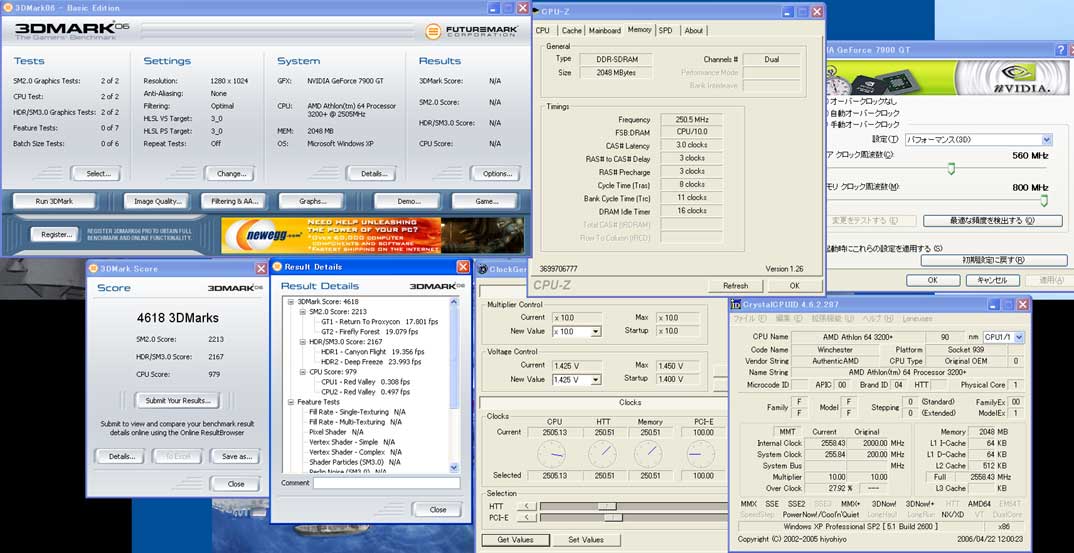Click Get Values in ClockGen
Image resolution: width=1074 pixels, height=553 pixels.
(x=515, y=540)
